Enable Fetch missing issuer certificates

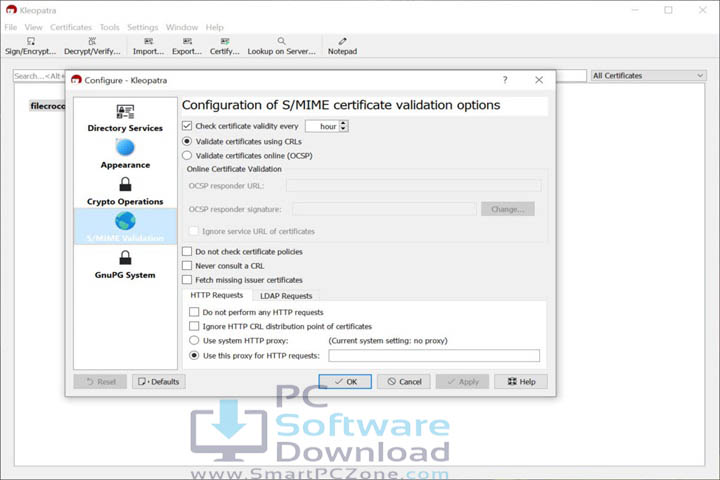pyautogui.click(x=187, y=279)
